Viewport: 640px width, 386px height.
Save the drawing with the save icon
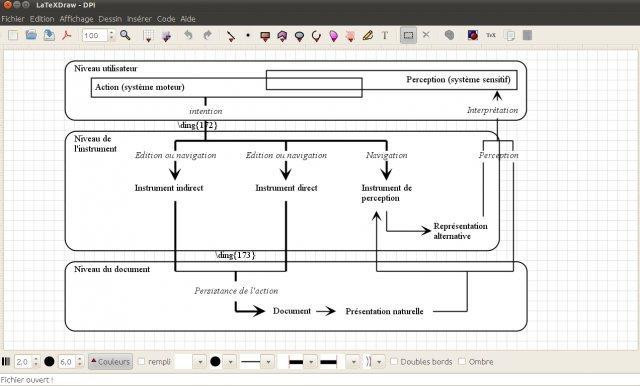click(x=49, y=35)
